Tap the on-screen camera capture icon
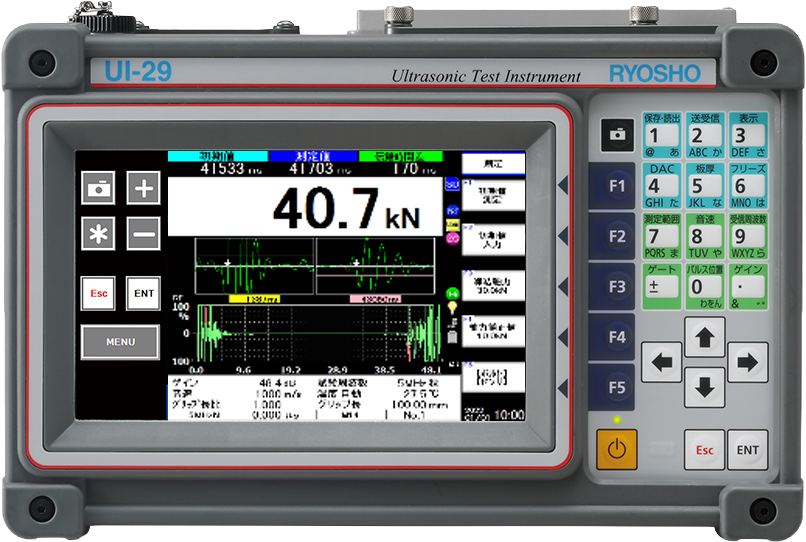This screenshot has width=806, height=542. (x=100, y=187)
